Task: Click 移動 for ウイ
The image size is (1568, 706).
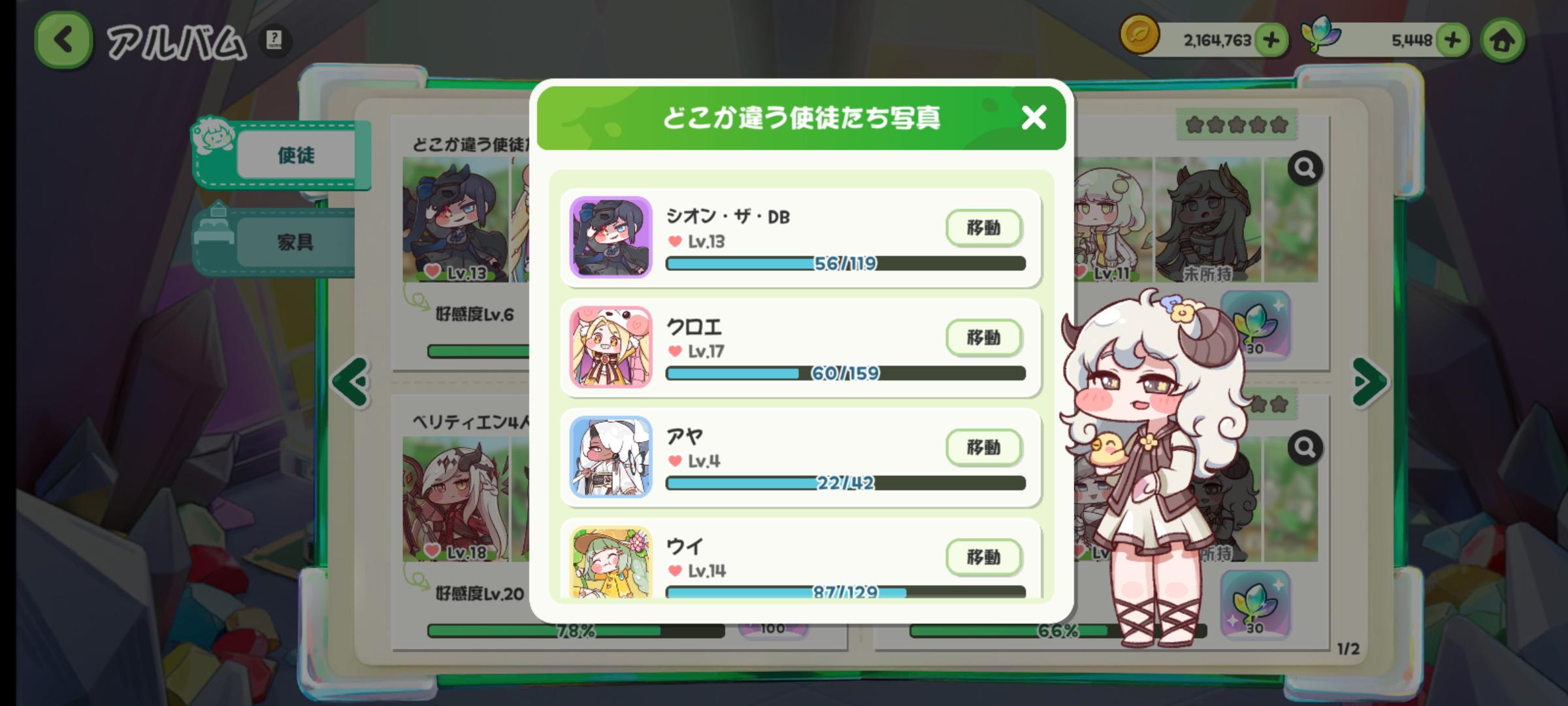Action: pyautogui.click(x=983, y=558)
